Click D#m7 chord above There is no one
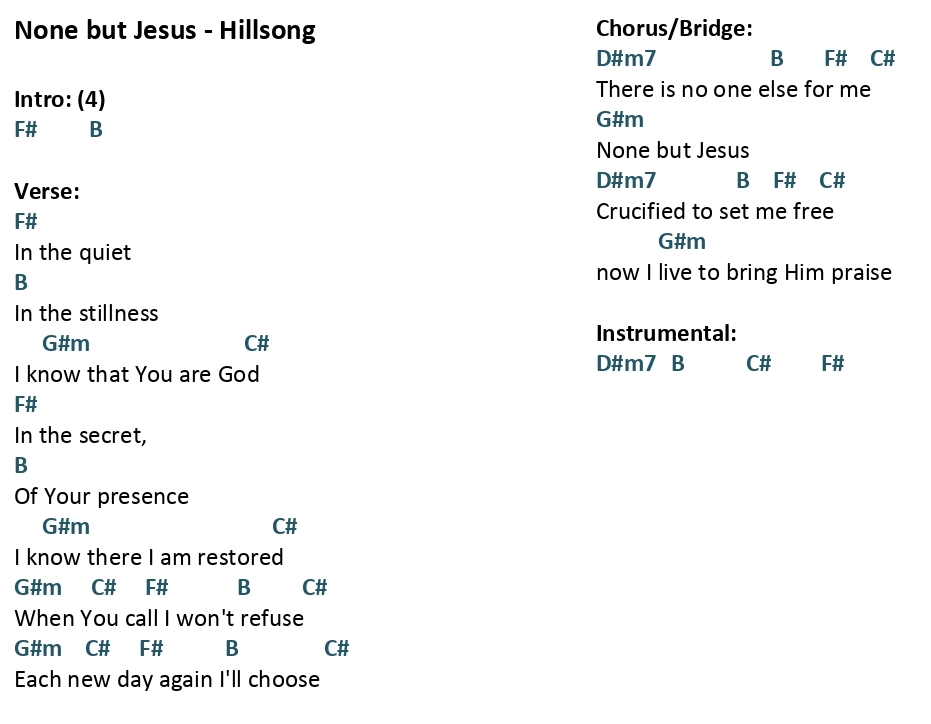The image size is (931, 724). [626, 58]
